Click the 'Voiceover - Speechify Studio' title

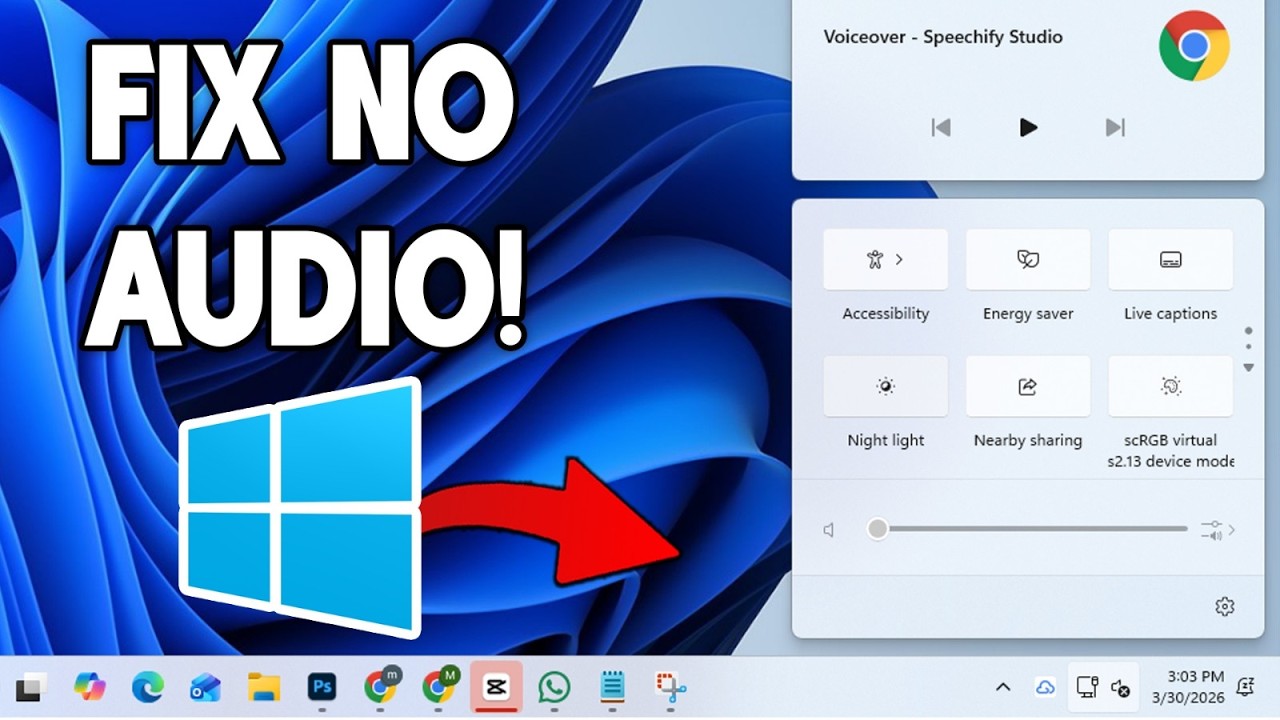943,37
